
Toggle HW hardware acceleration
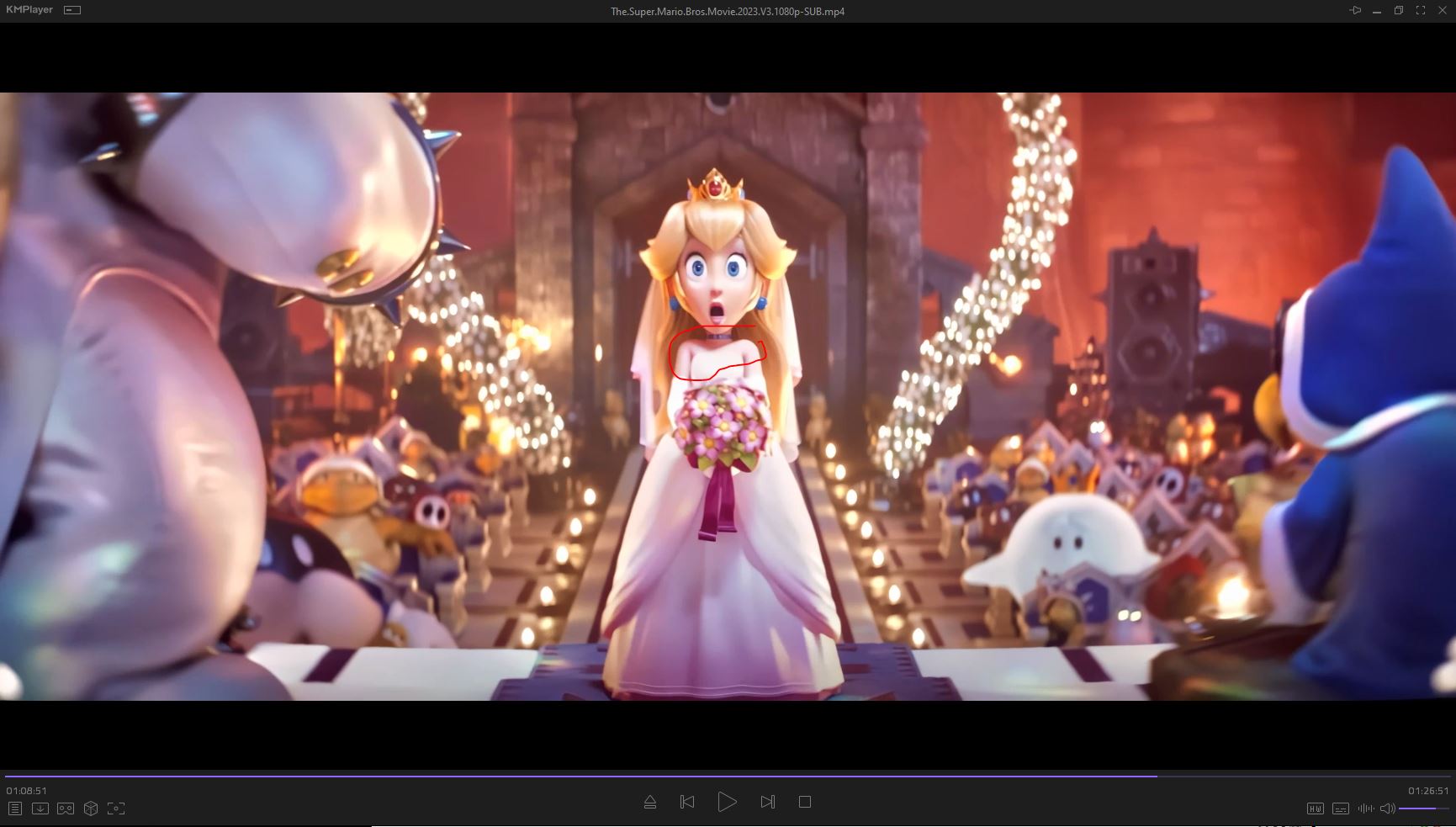coord(1316,808)
